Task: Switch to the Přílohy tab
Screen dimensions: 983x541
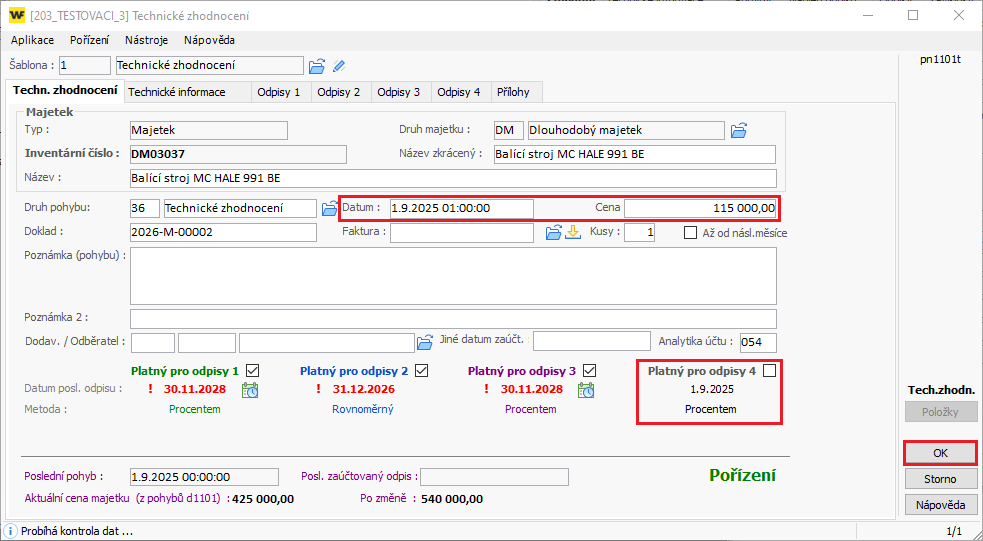Action: pos(514,92)
